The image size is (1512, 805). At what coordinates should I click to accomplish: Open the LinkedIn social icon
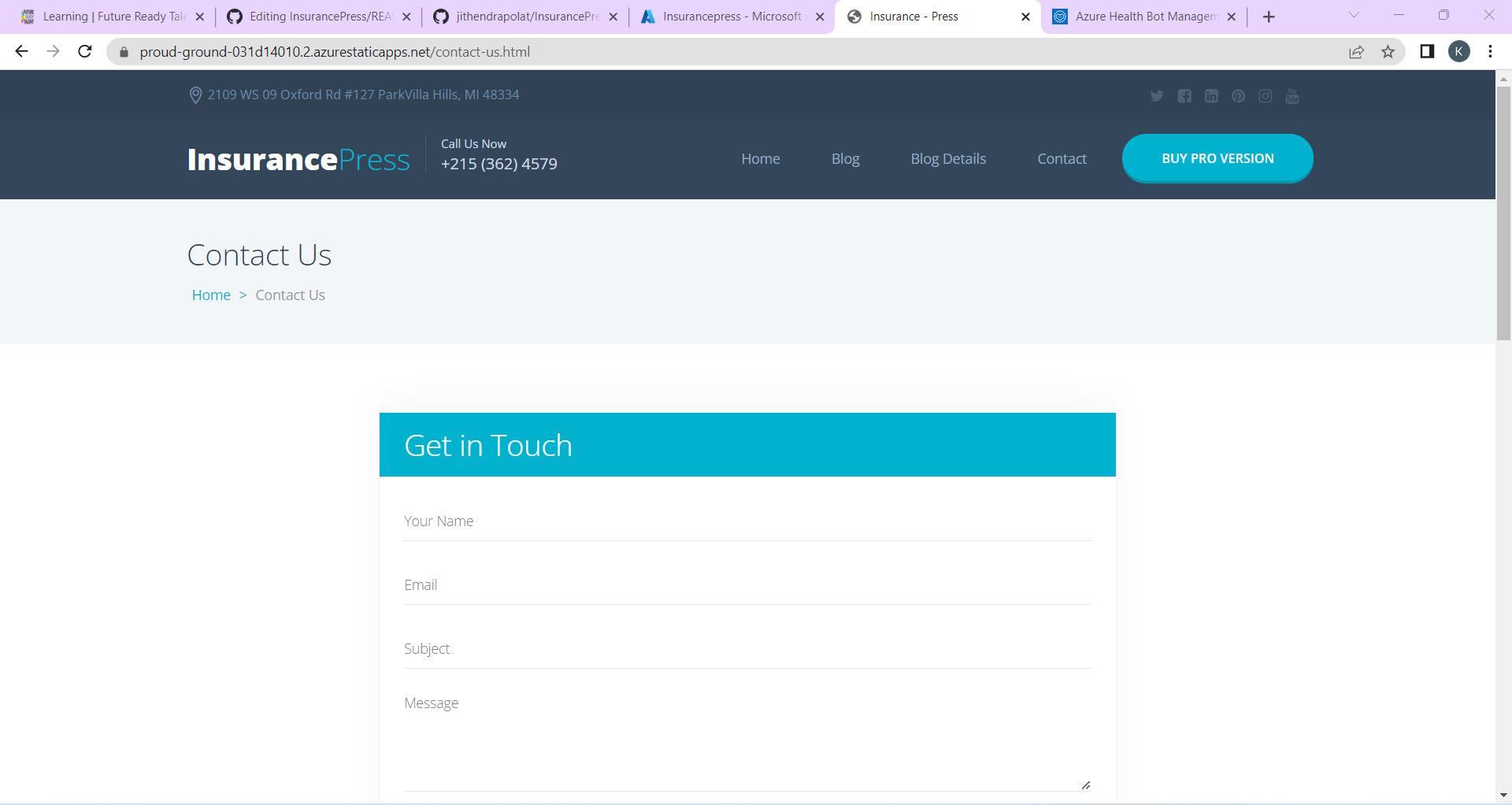pos(1211,96)
